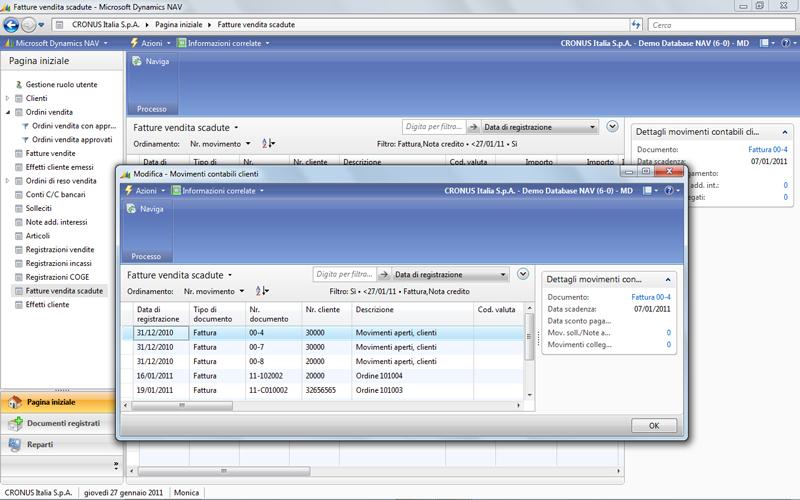Click the browser-style back arrow button

pyautogui.click(x=12, y=23)
